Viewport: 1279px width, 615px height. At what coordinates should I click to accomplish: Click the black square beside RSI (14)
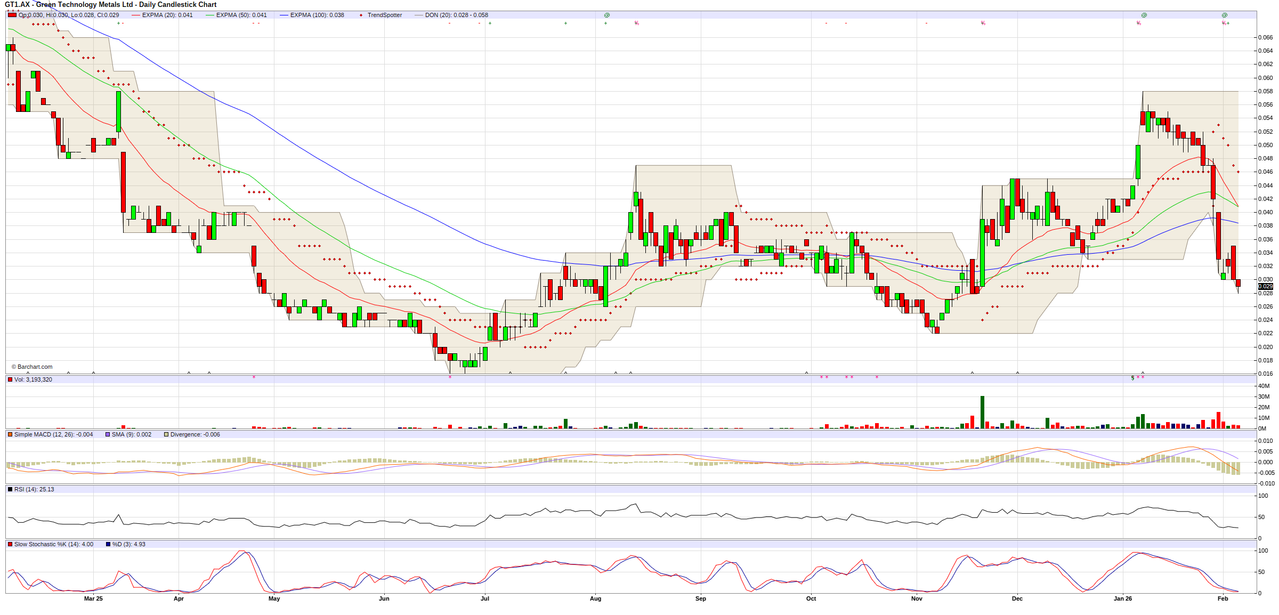point(10,489)
